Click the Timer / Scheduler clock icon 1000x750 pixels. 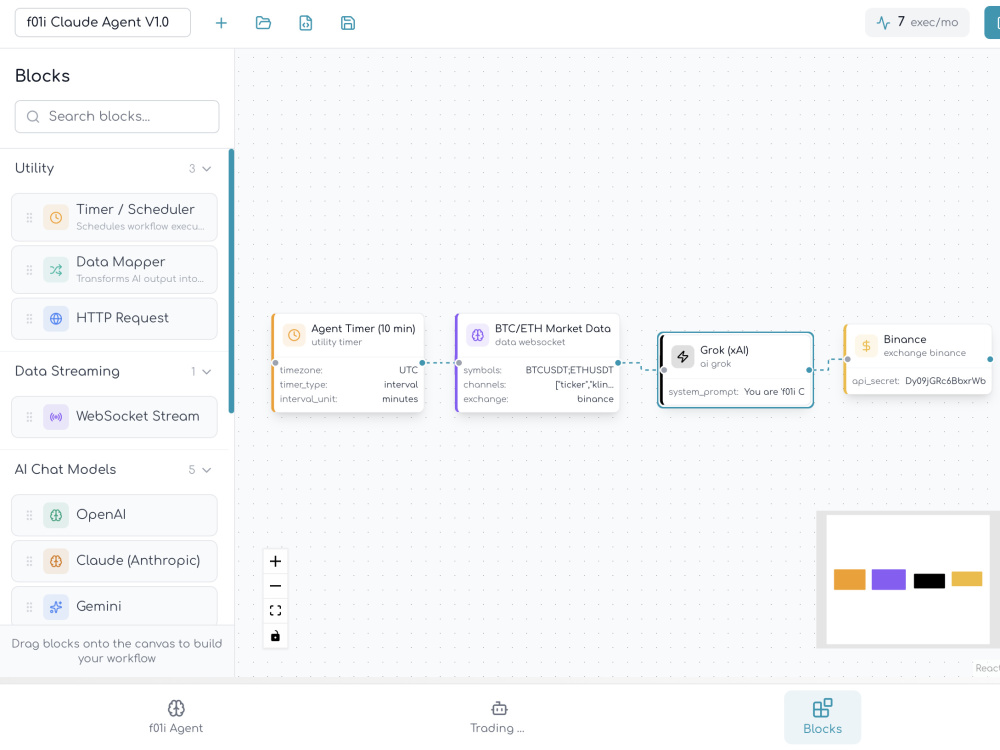[56, 217]
